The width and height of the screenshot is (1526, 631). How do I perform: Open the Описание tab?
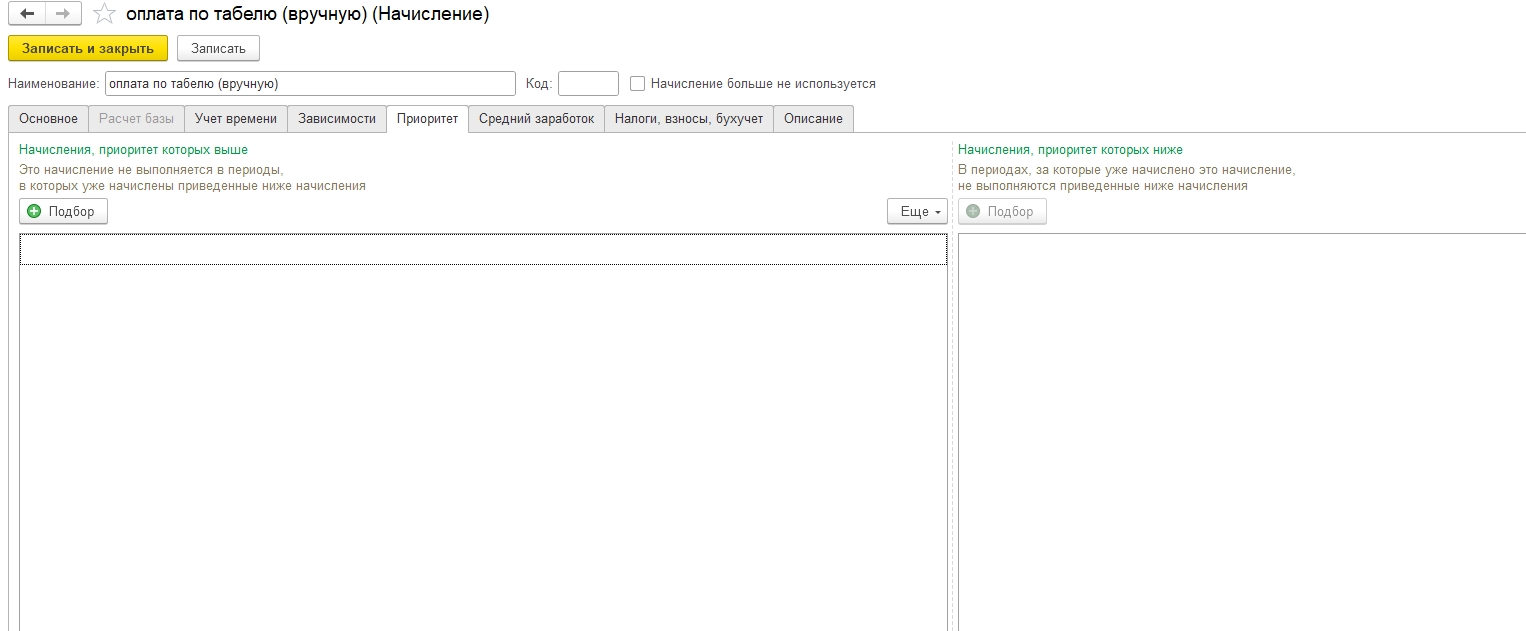coord(813,119)
